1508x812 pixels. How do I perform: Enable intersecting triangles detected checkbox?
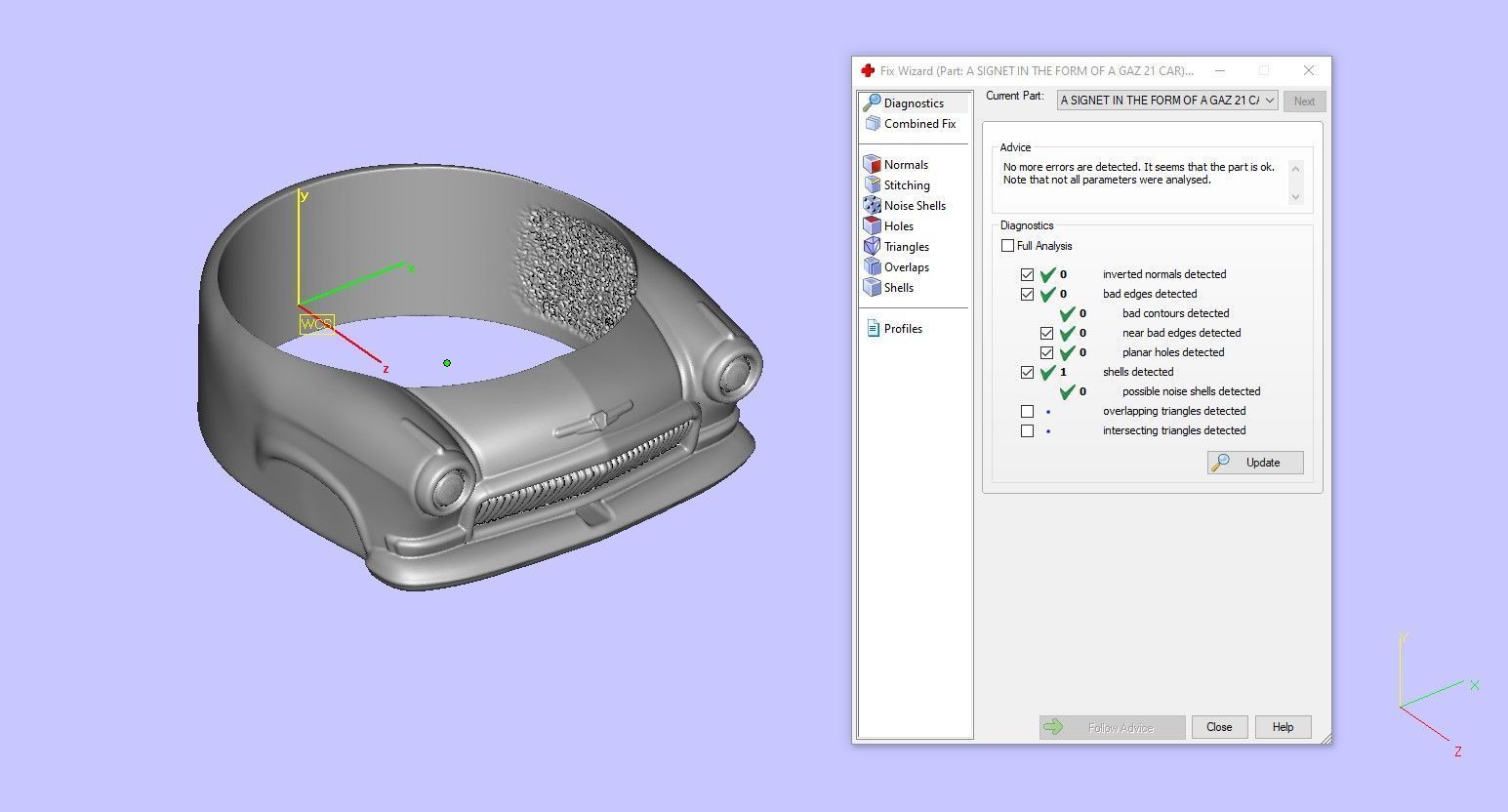tap(1027, 430)
